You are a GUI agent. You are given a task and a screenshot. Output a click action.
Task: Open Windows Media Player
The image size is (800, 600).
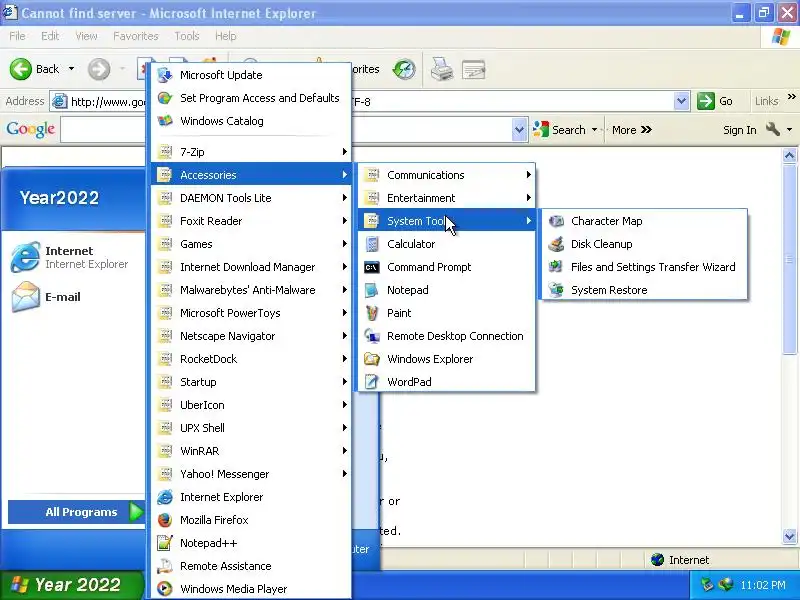pos(251,589)
